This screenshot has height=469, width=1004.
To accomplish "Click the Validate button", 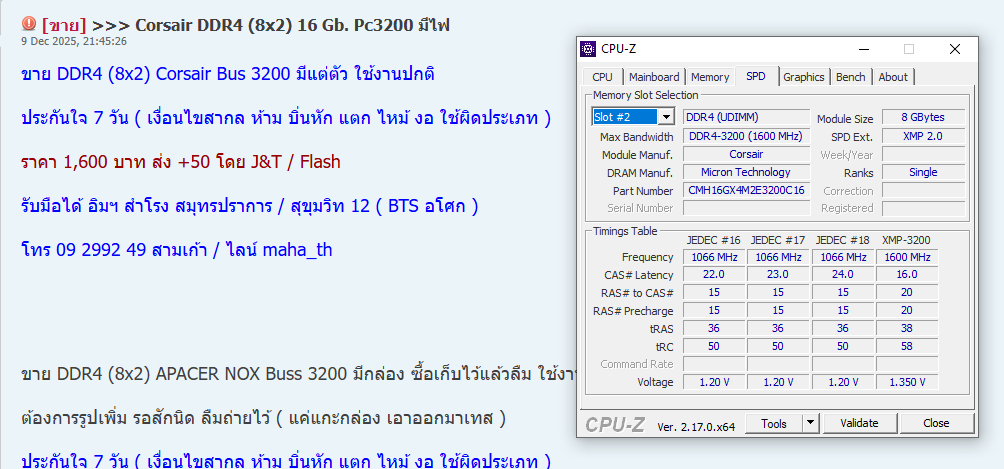I will 859,423.
